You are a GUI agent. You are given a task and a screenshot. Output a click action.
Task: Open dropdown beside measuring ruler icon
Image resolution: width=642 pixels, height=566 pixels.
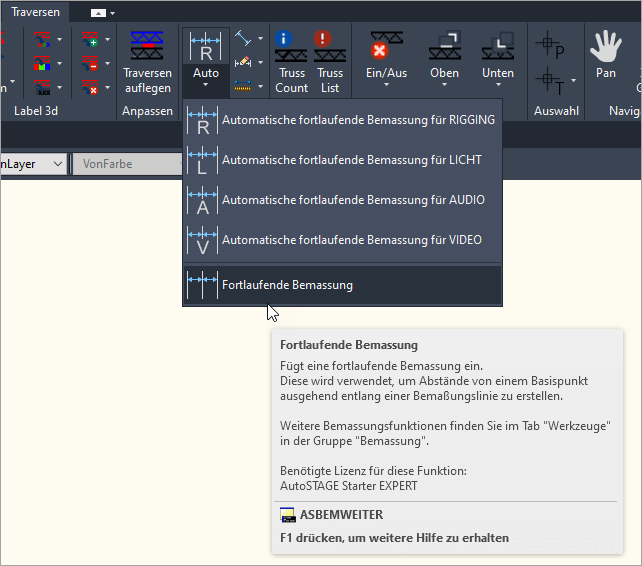click(260, 87)
